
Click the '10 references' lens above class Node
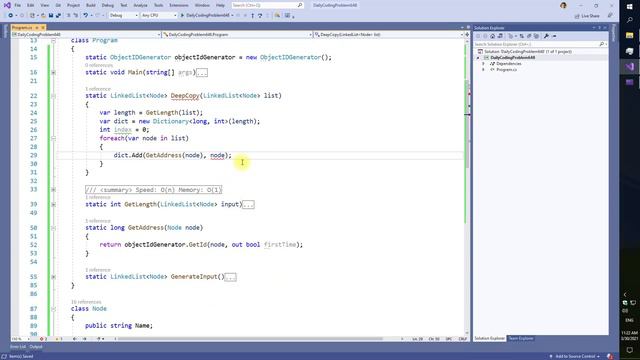click(87, 302)
